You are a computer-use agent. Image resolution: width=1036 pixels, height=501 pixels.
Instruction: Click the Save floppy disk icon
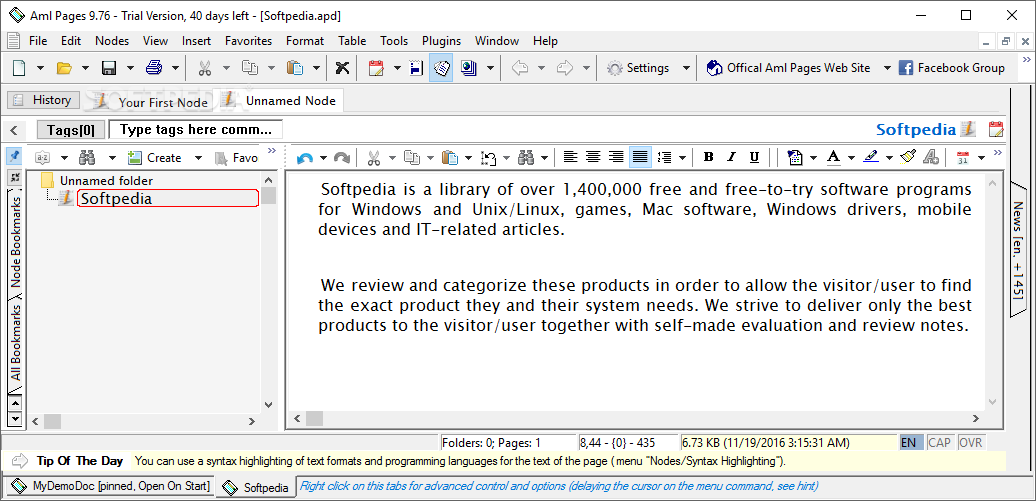point(109,68)
